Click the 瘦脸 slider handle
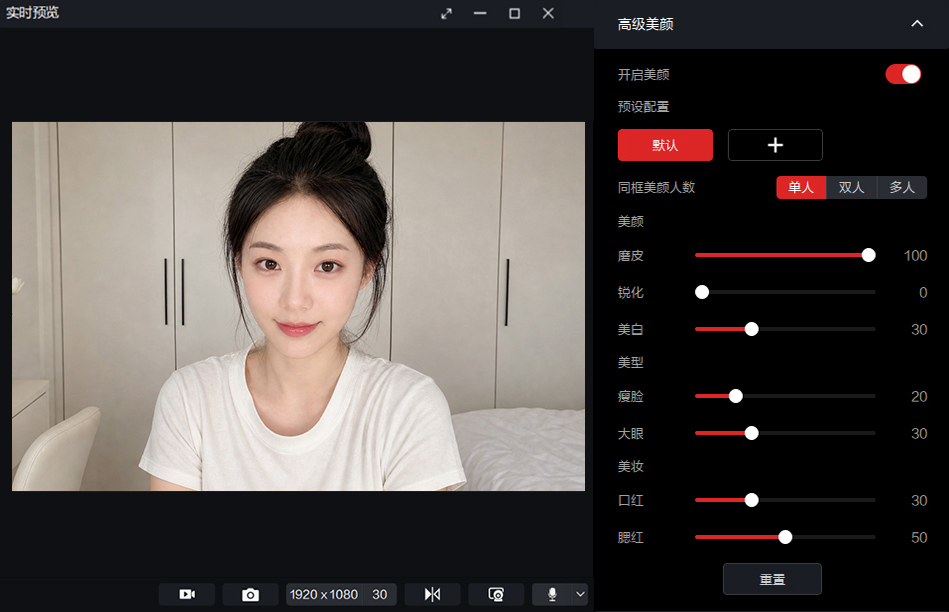This screenshot has width=949, height=612. [735, 396]
